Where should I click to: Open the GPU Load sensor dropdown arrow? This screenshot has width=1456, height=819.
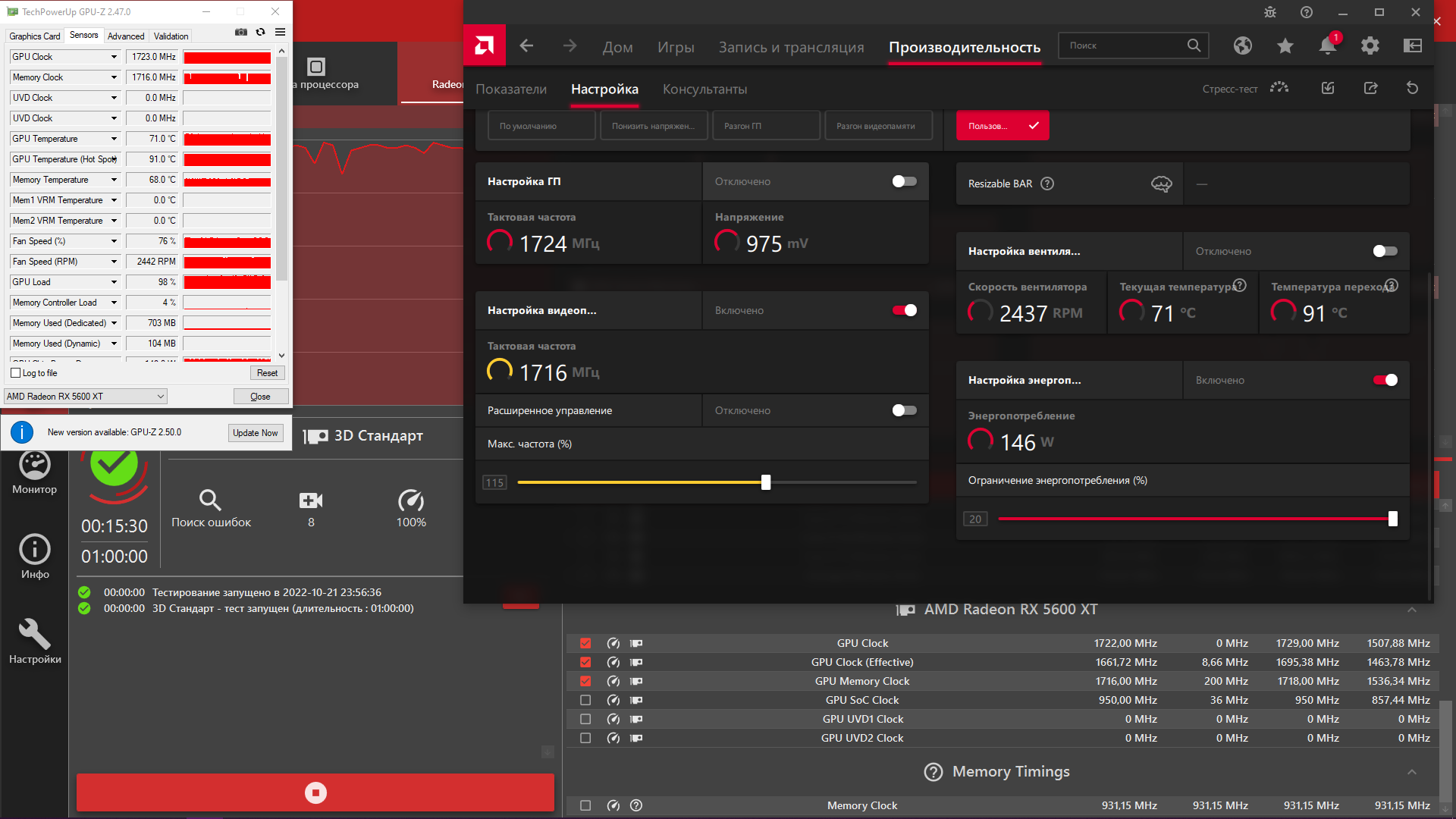coord(114,282)
